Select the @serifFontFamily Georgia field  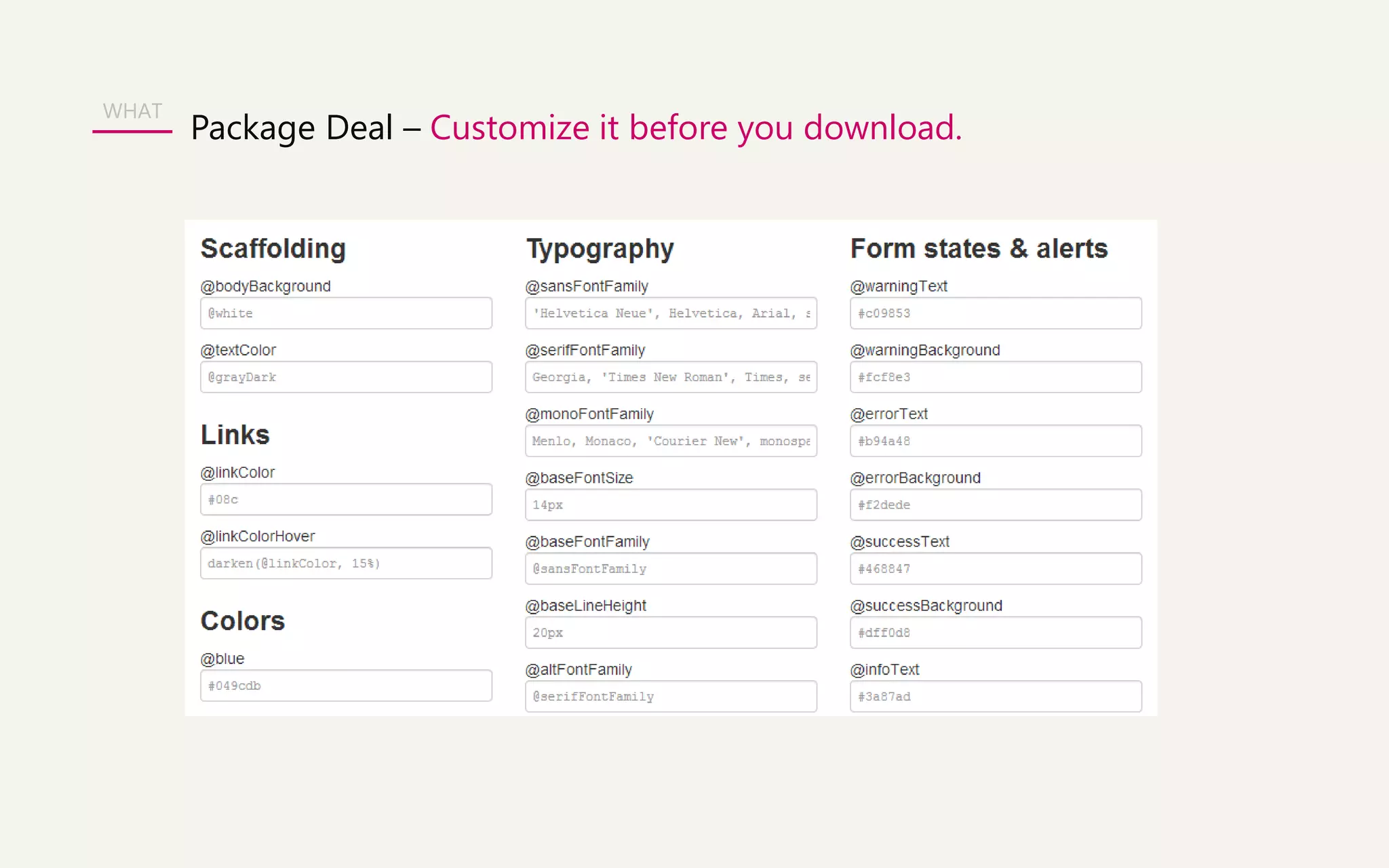pos(671,377)
